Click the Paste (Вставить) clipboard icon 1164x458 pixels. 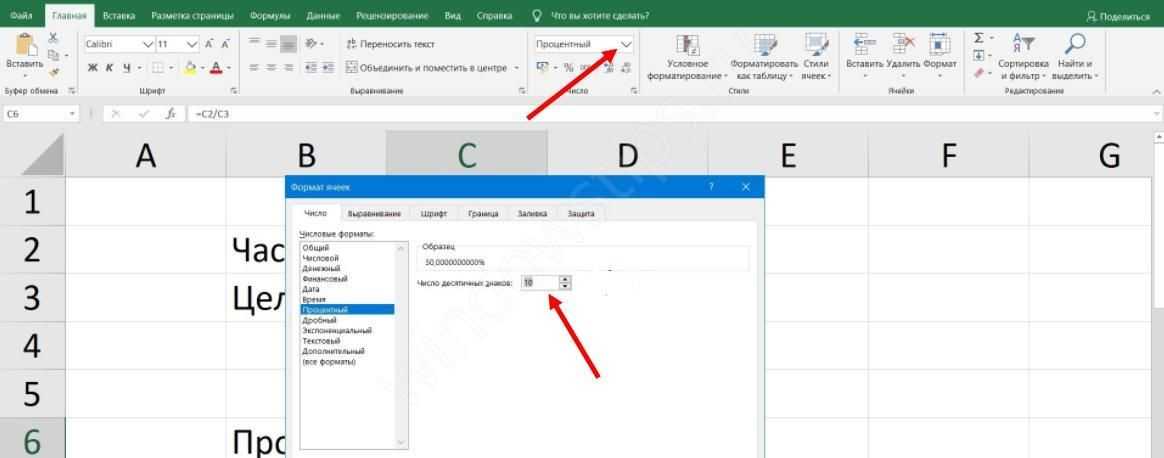pos(24,46)
